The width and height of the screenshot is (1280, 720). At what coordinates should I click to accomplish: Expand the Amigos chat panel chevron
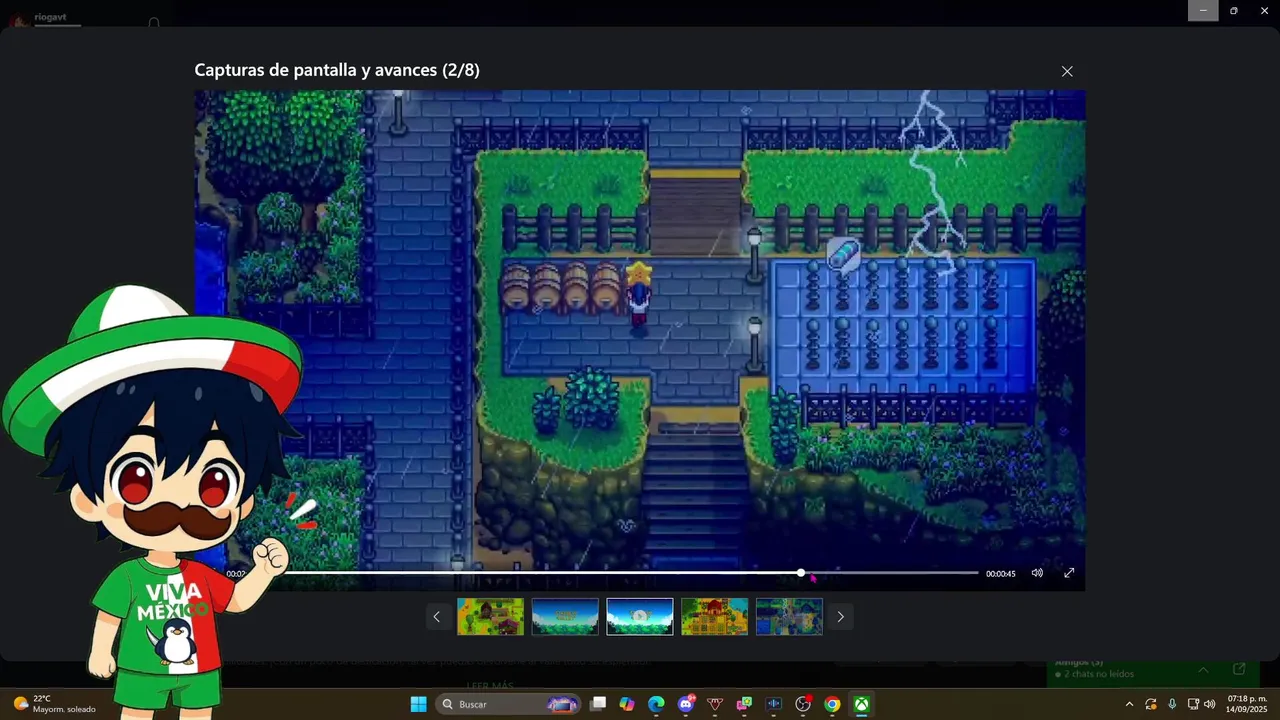pyautogui.click(x=1203, y=669)
